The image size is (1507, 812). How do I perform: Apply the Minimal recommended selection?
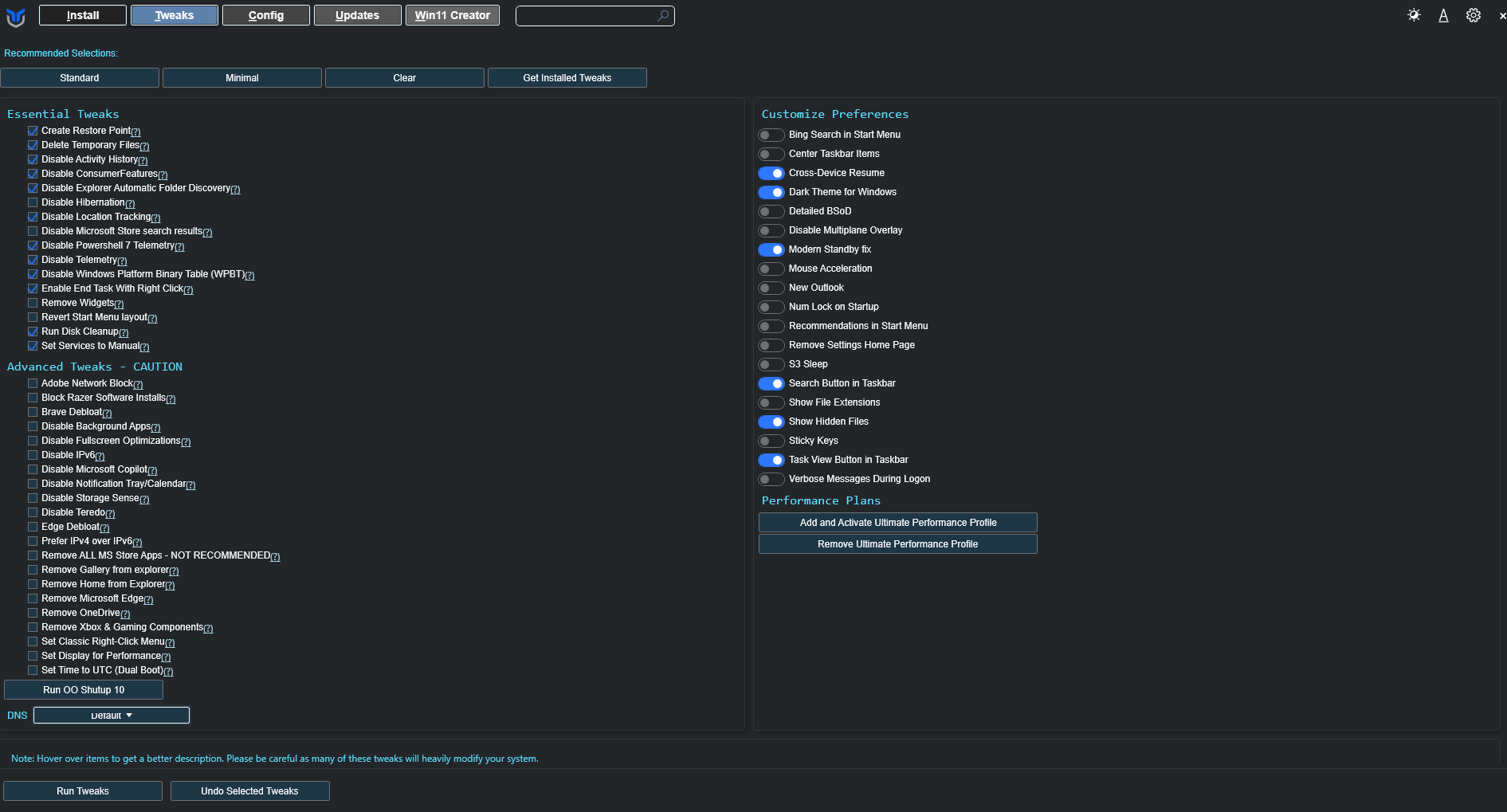[242, 78]
